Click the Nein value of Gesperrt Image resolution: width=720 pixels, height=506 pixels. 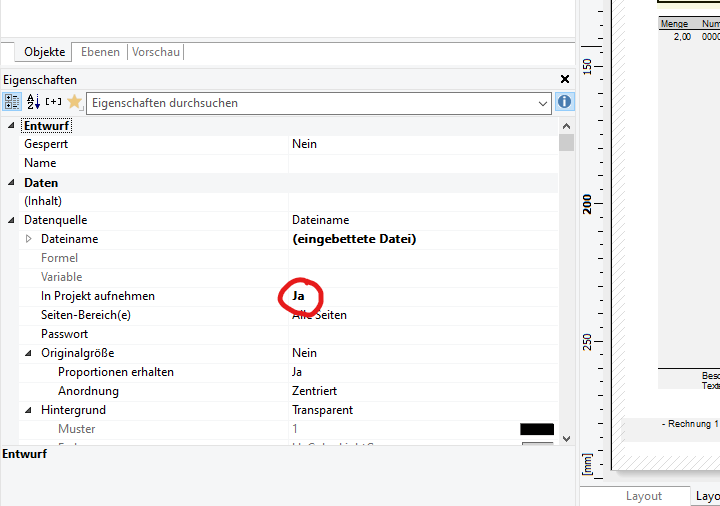click(304, 144)
